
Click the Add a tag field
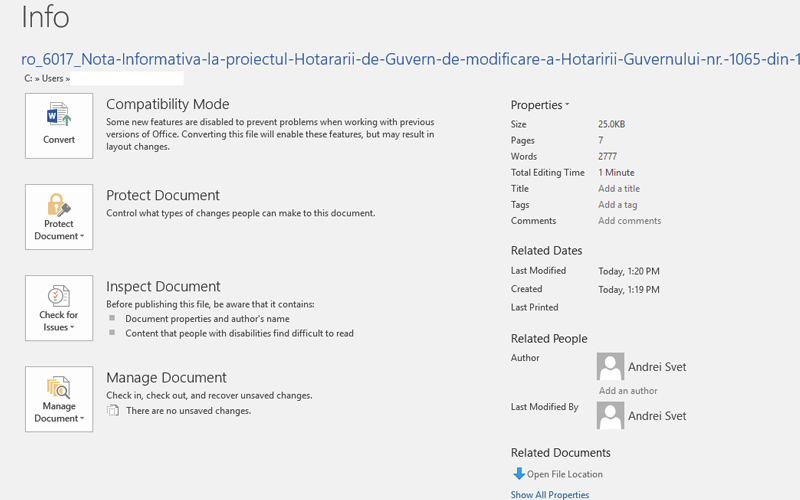pyautogui.click(x=618, y=205)
